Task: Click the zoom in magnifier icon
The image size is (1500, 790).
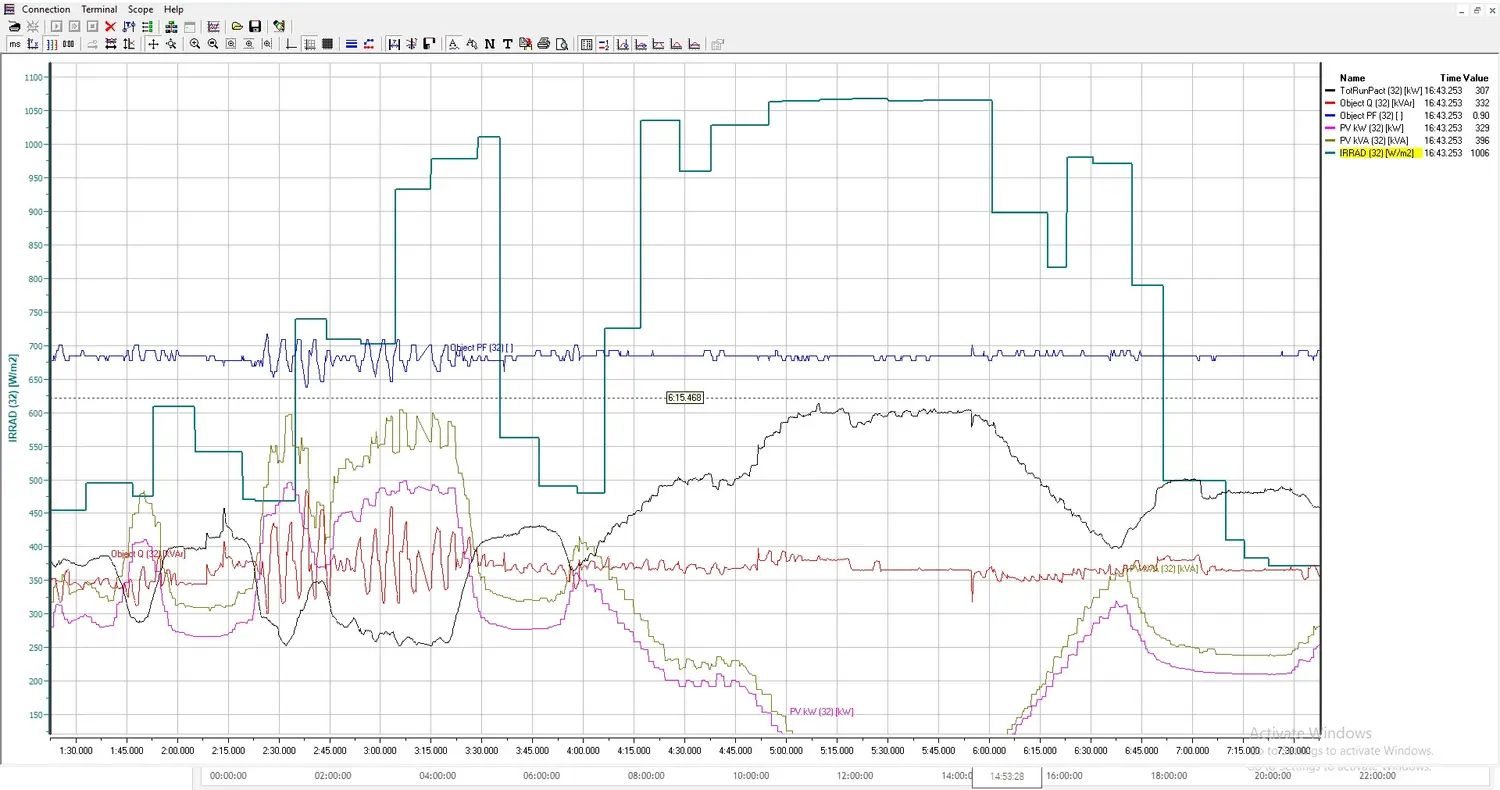Action: (x=195, y=44)
